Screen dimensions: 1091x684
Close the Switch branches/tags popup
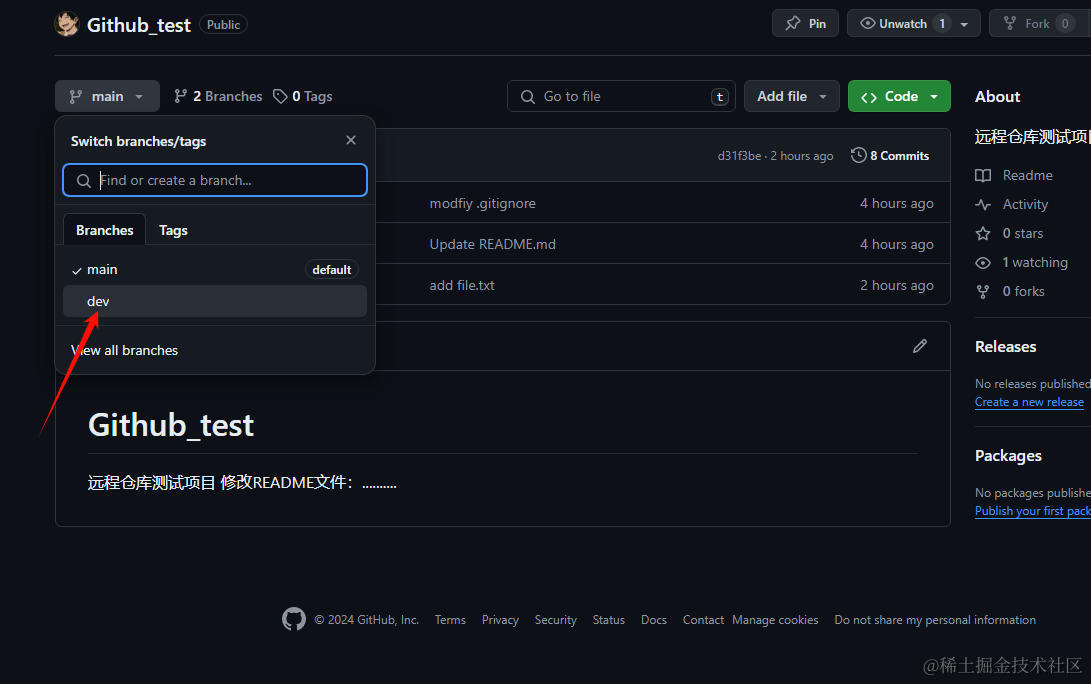pyautogui.click(x=351, y=140)
